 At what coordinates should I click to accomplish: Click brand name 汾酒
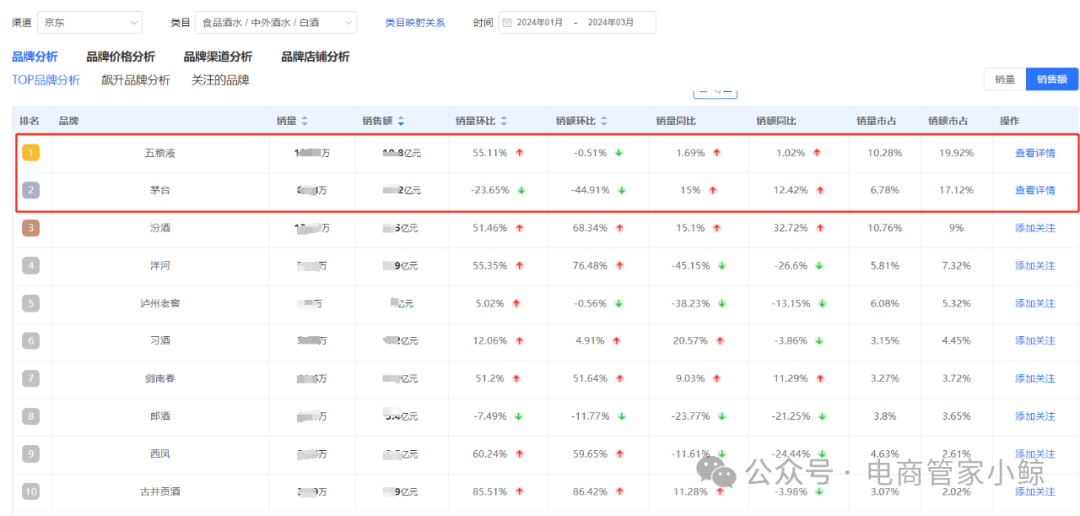pyautogui.click(x=160, y=228)
